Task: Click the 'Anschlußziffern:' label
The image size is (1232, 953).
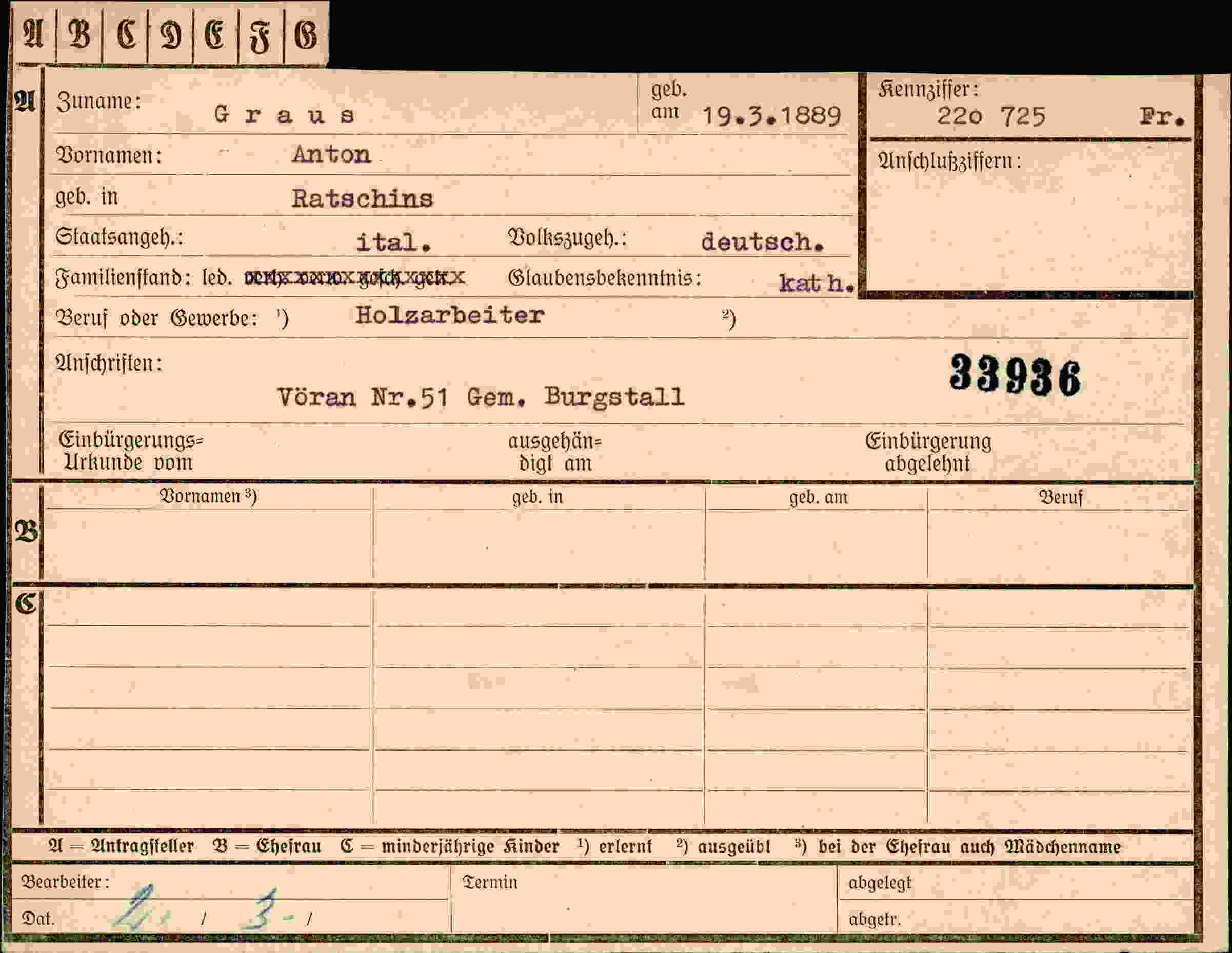Action: coord(949,161)
